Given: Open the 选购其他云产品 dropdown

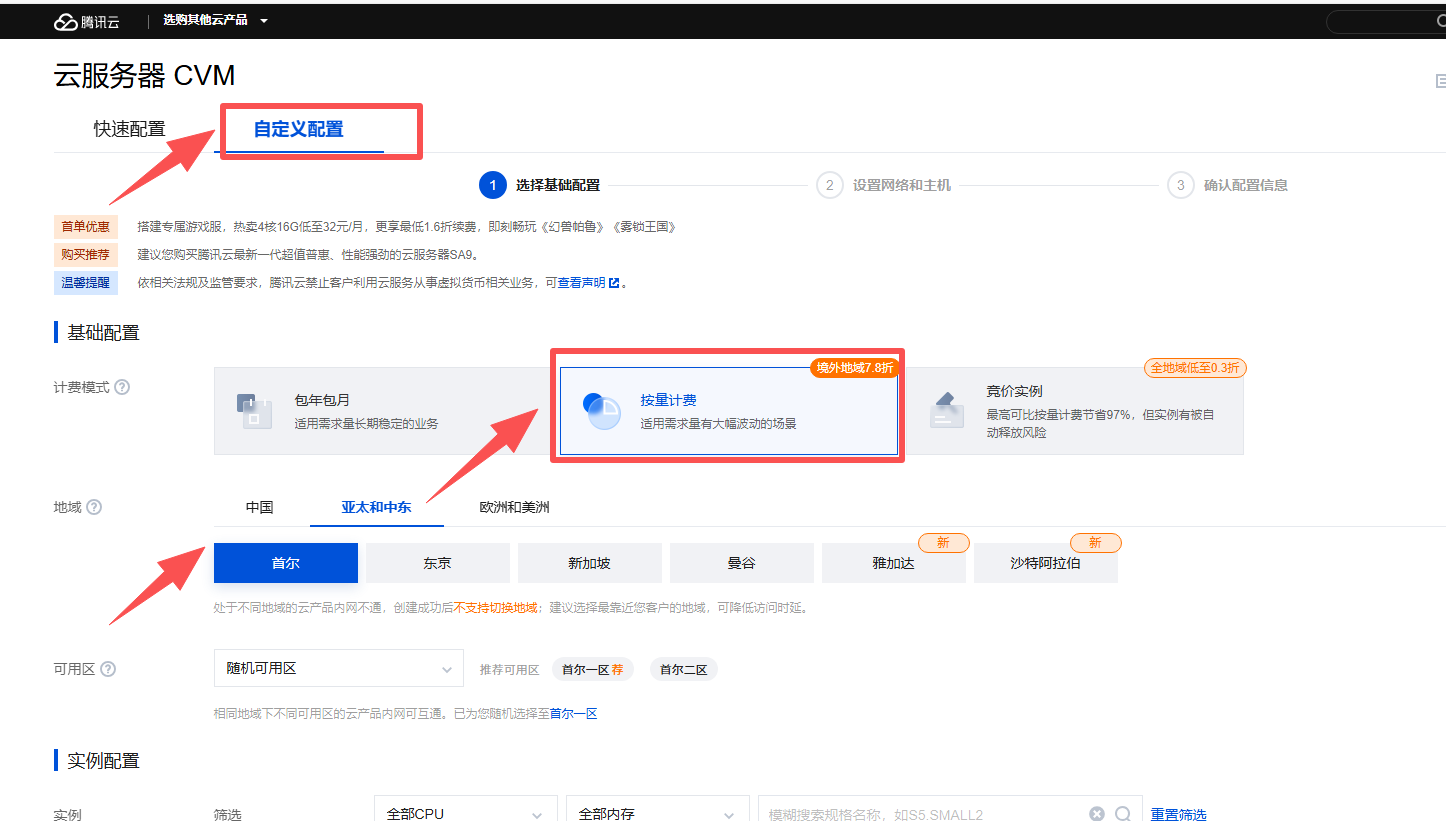Looking at the screenshot, I should pyautogui.click(x=215, y=20).
